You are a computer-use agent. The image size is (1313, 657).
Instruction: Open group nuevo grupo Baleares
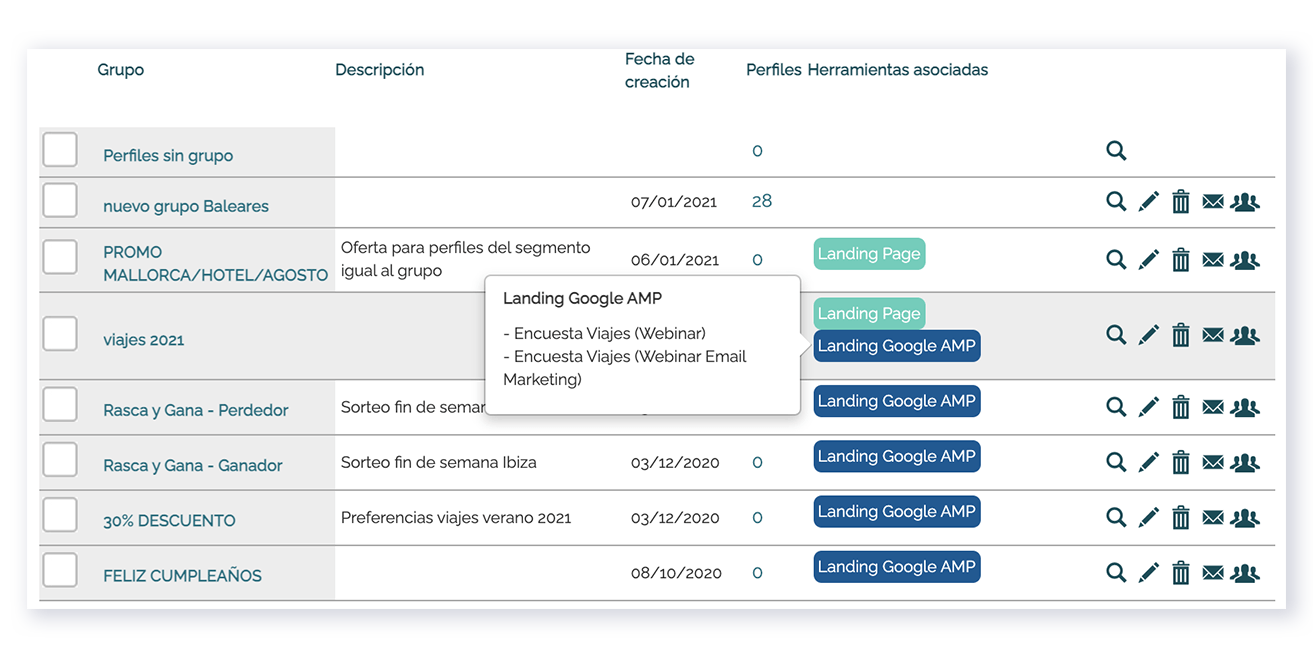coord(186,206)
